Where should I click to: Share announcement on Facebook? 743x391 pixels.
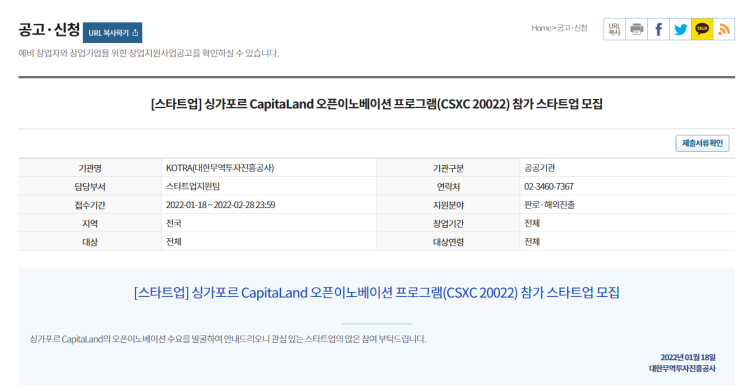658,29
